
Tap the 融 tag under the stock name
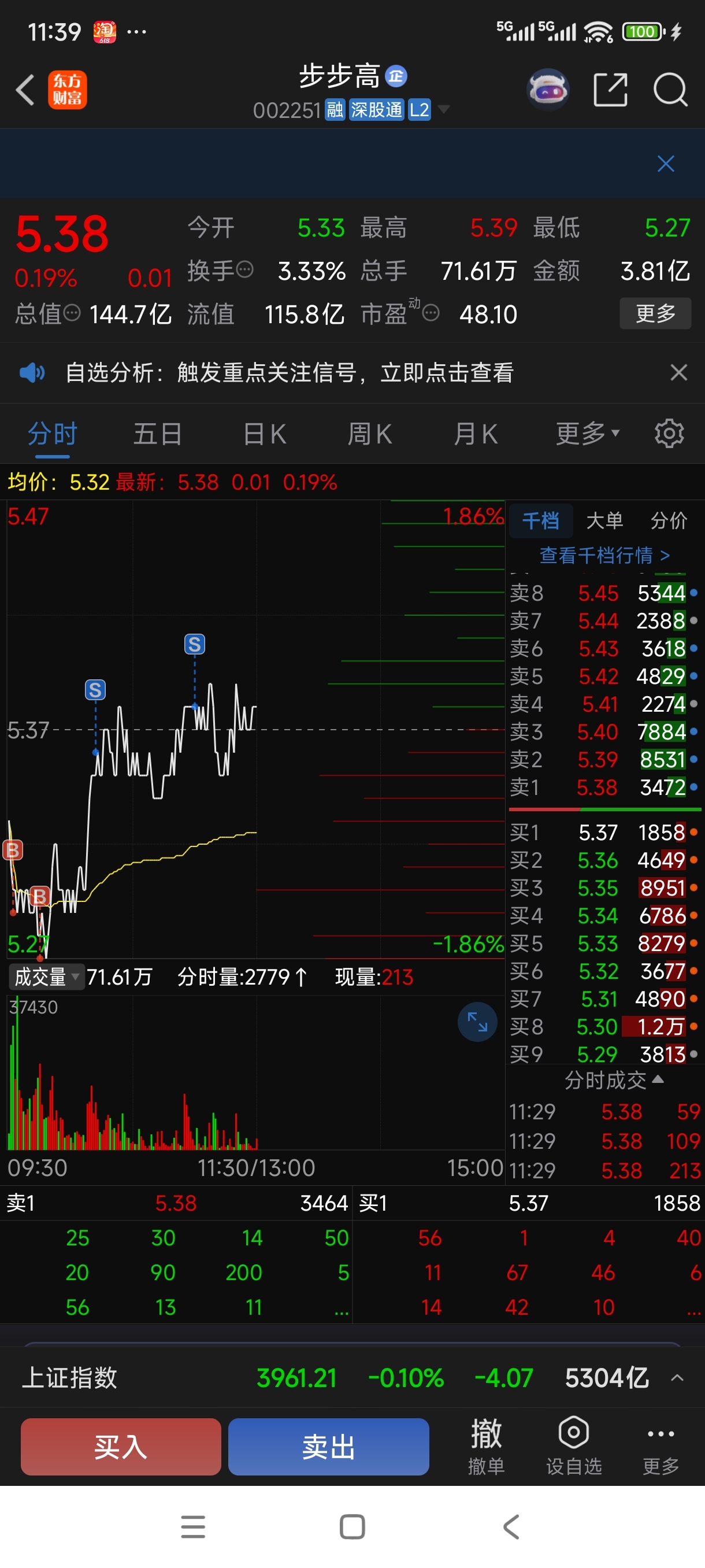[x=335, y=110]
